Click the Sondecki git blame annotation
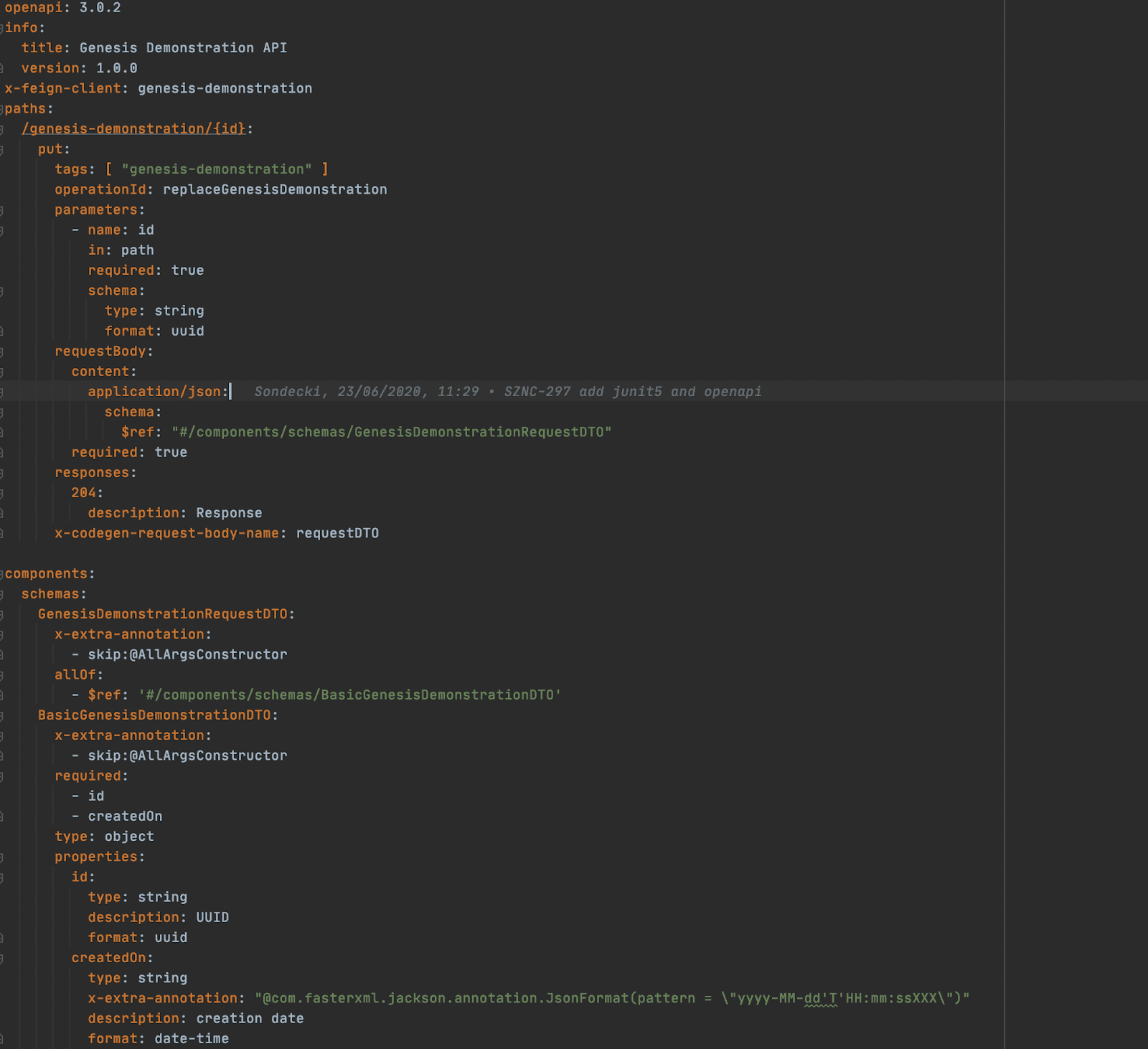The height and width of the screenshot is (1049, 1148). (x=507, y=392)
